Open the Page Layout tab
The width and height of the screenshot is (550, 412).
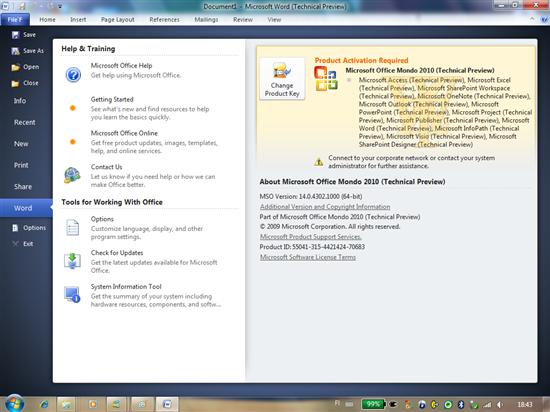pyautogui.click(x=118, y=20)
